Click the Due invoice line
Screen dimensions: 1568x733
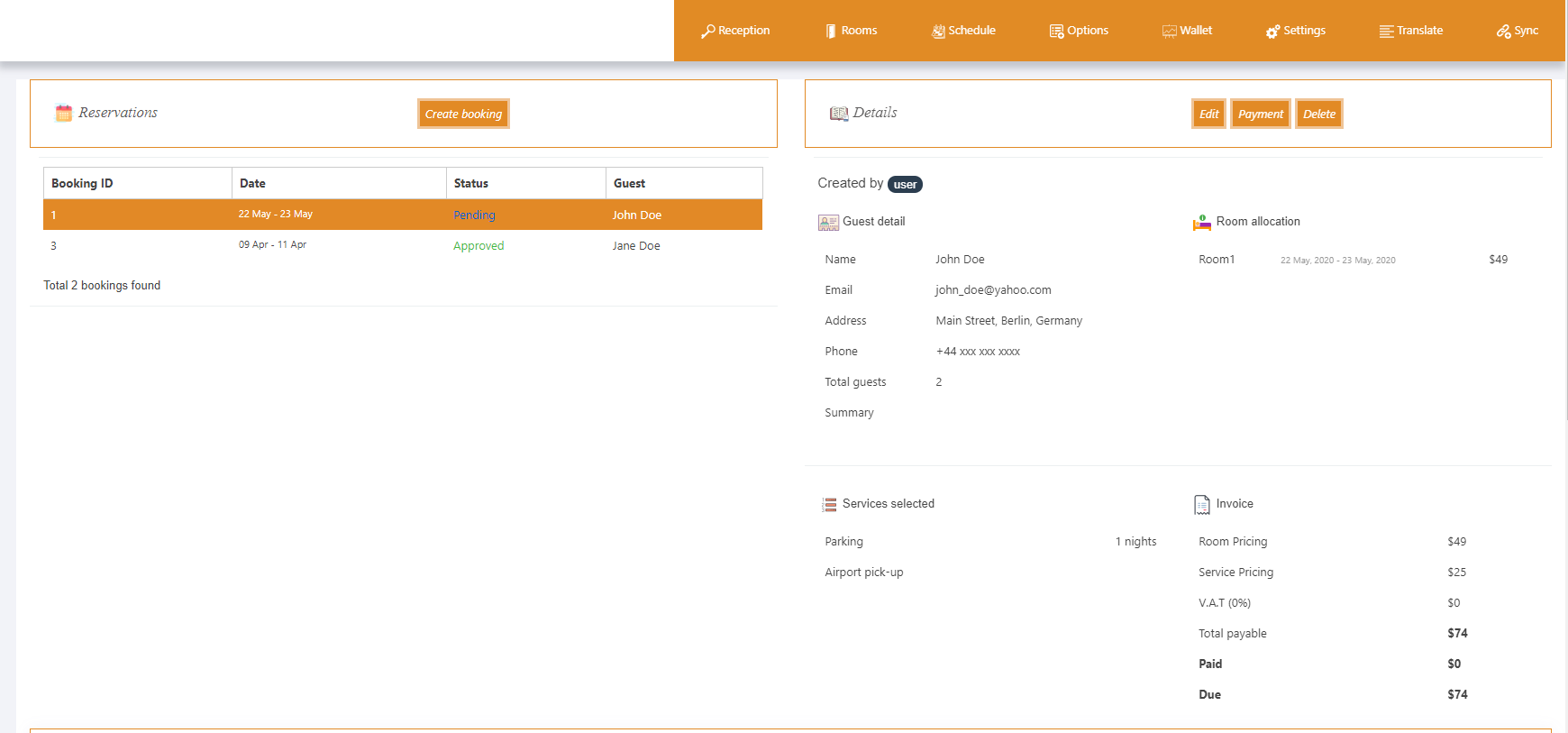[x=1210, y=695]
